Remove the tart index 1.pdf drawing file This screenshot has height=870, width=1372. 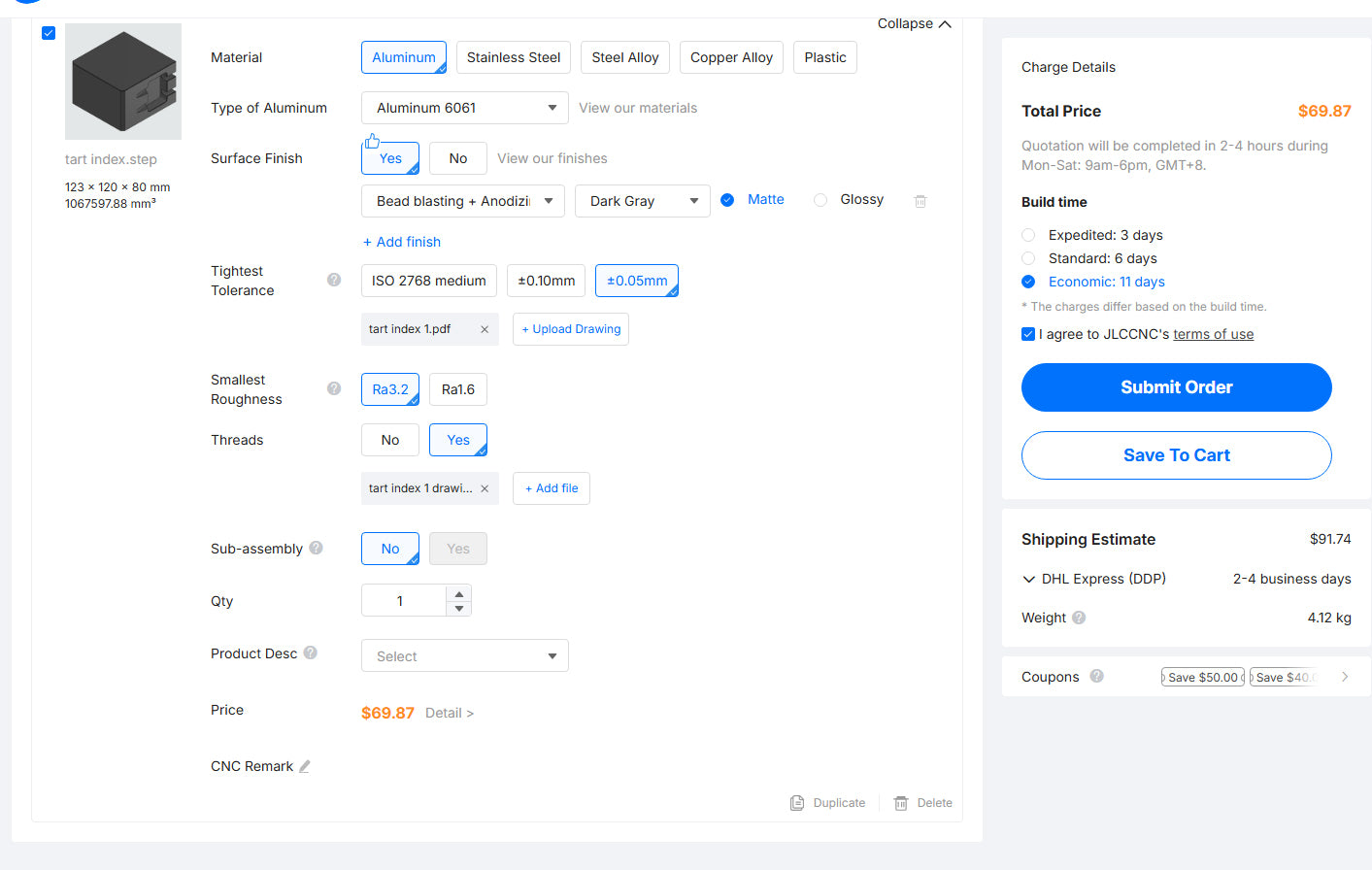click(485, 329)
